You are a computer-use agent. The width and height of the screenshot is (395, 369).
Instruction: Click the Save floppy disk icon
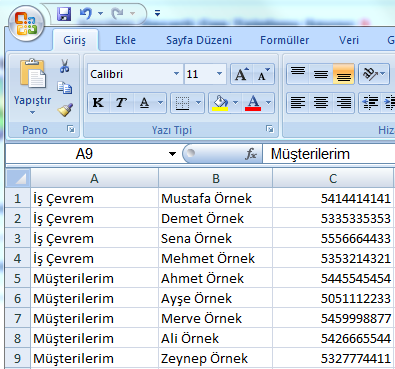pos(64,14)
